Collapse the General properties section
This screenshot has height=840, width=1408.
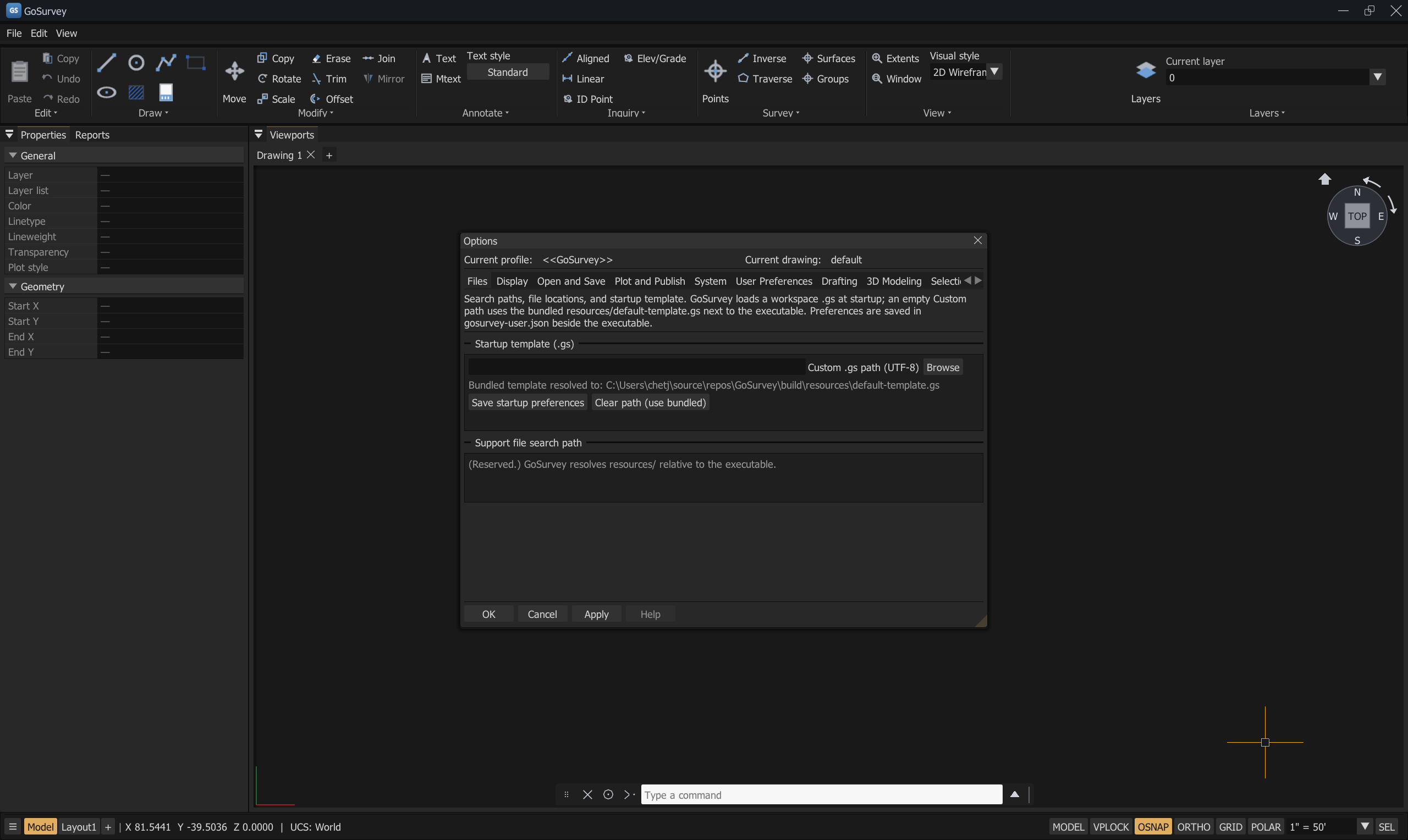pos(13,155)
